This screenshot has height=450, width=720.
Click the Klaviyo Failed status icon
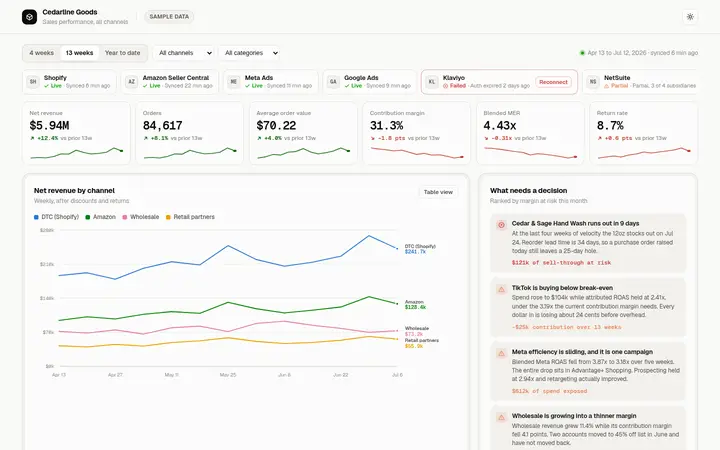pos(445,86)
